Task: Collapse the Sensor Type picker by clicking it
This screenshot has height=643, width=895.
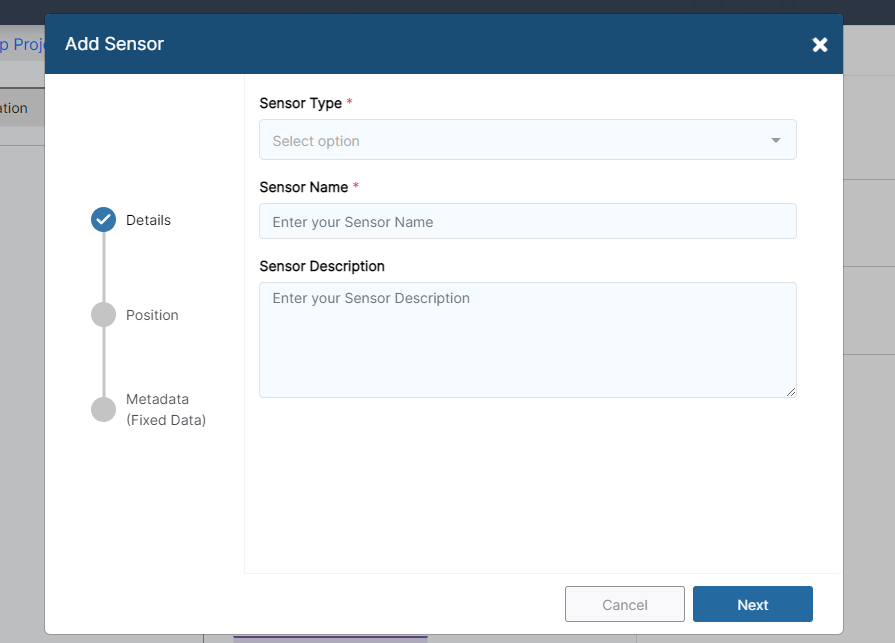Action: point(527,140)
